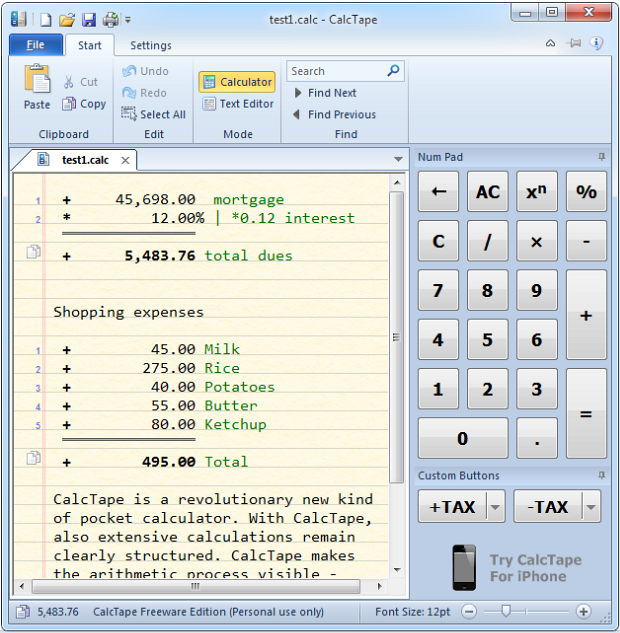Click the equals key on Num Pad
Viewport: 620px width, 633px height.
coord(586,413)
